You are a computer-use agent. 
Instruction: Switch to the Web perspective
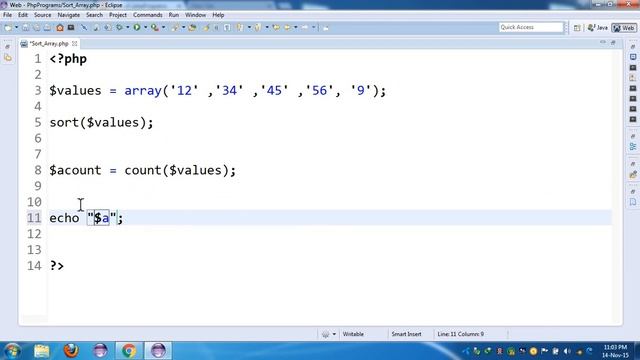click(624, 28)
